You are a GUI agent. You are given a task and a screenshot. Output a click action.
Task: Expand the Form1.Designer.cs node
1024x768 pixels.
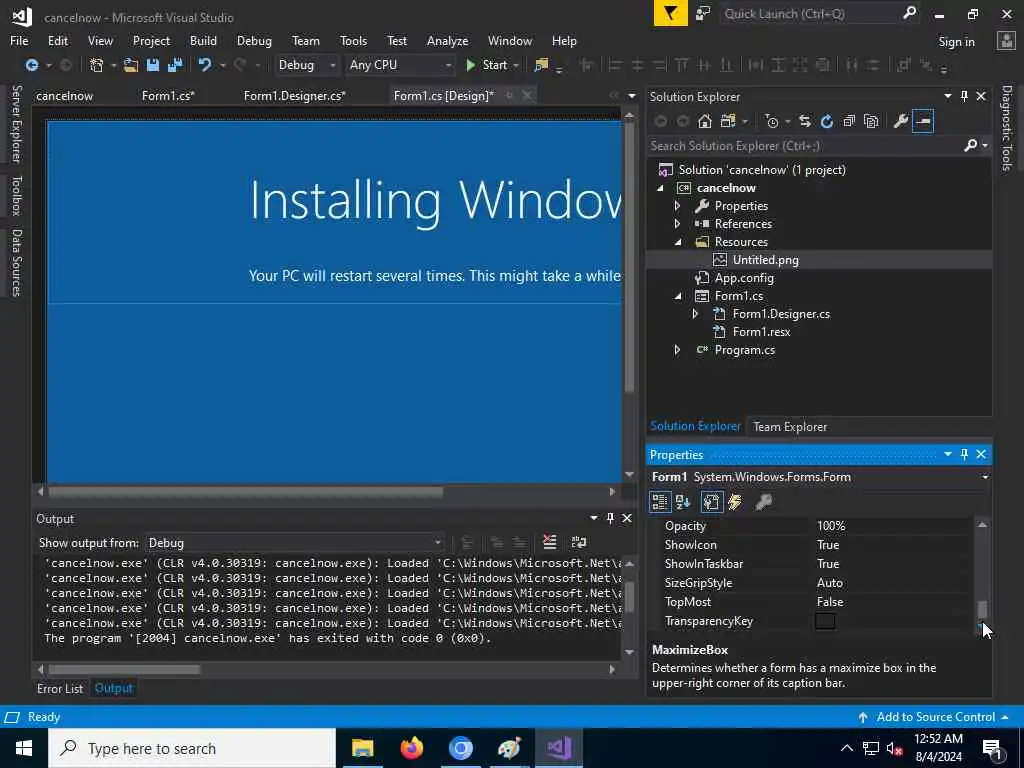(695, 314)
